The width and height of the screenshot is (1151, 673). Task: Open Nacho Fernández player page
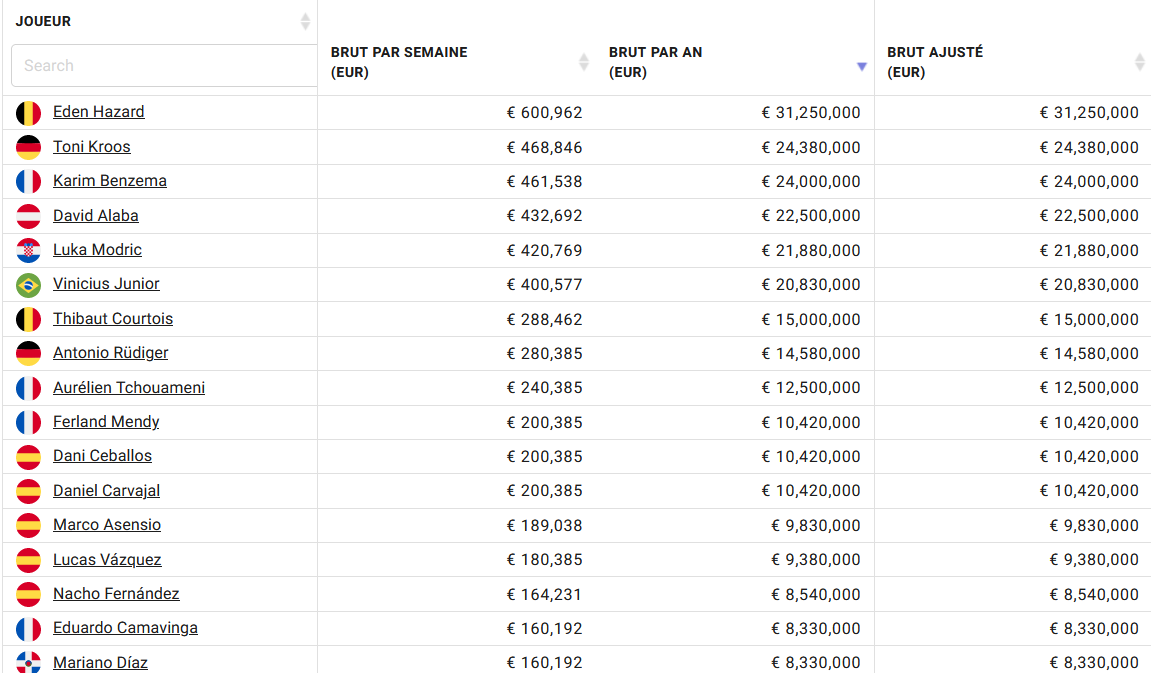pyautogui.click(x=116, y=594)
